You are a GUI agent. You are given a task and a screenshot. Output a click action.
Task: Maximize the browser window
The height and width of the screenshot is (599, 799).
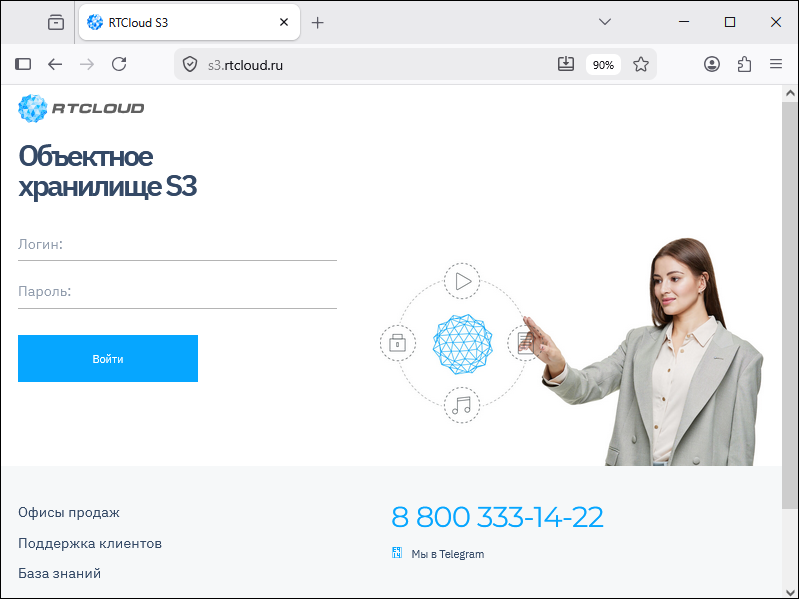[730, 22]
